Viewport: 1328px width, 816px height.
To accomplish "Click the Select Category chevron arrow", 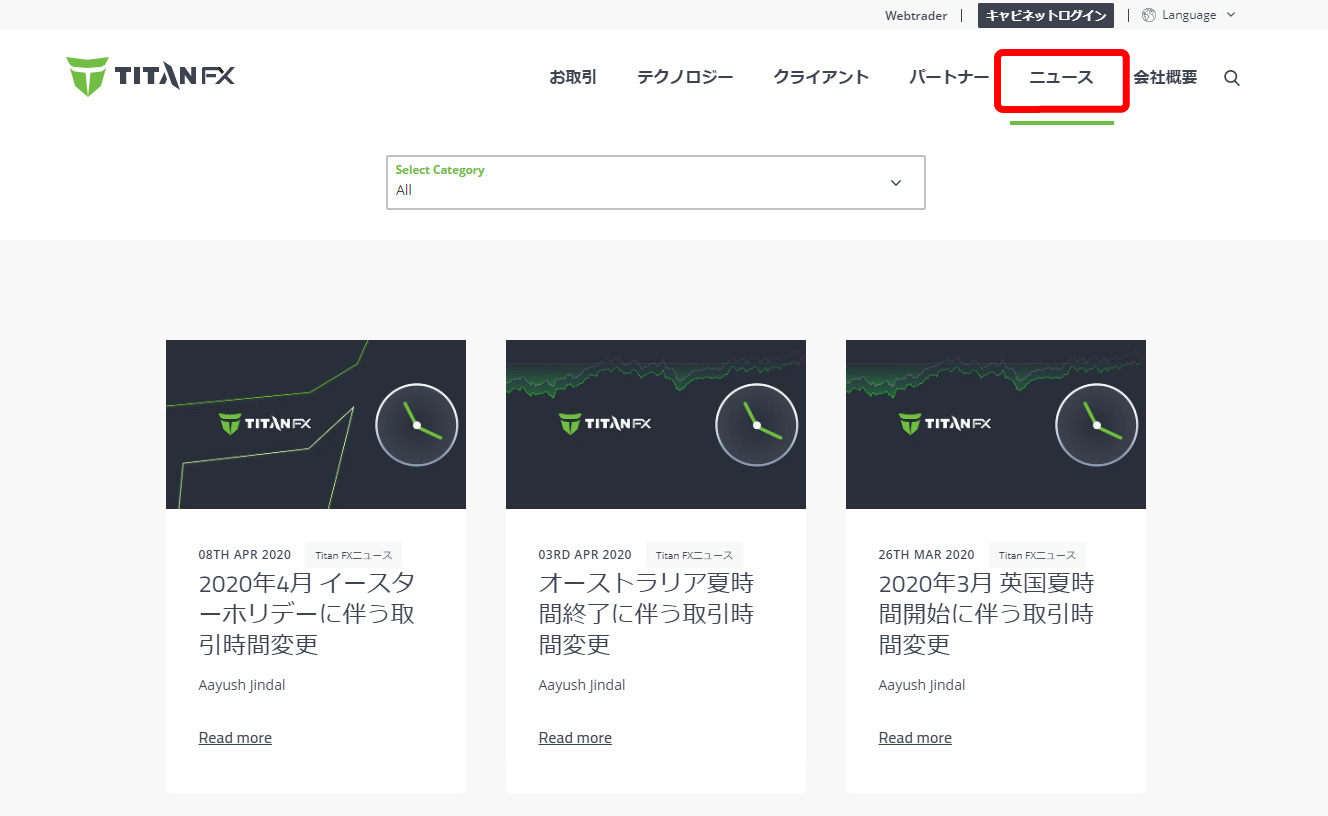I will tap(896, 182).
